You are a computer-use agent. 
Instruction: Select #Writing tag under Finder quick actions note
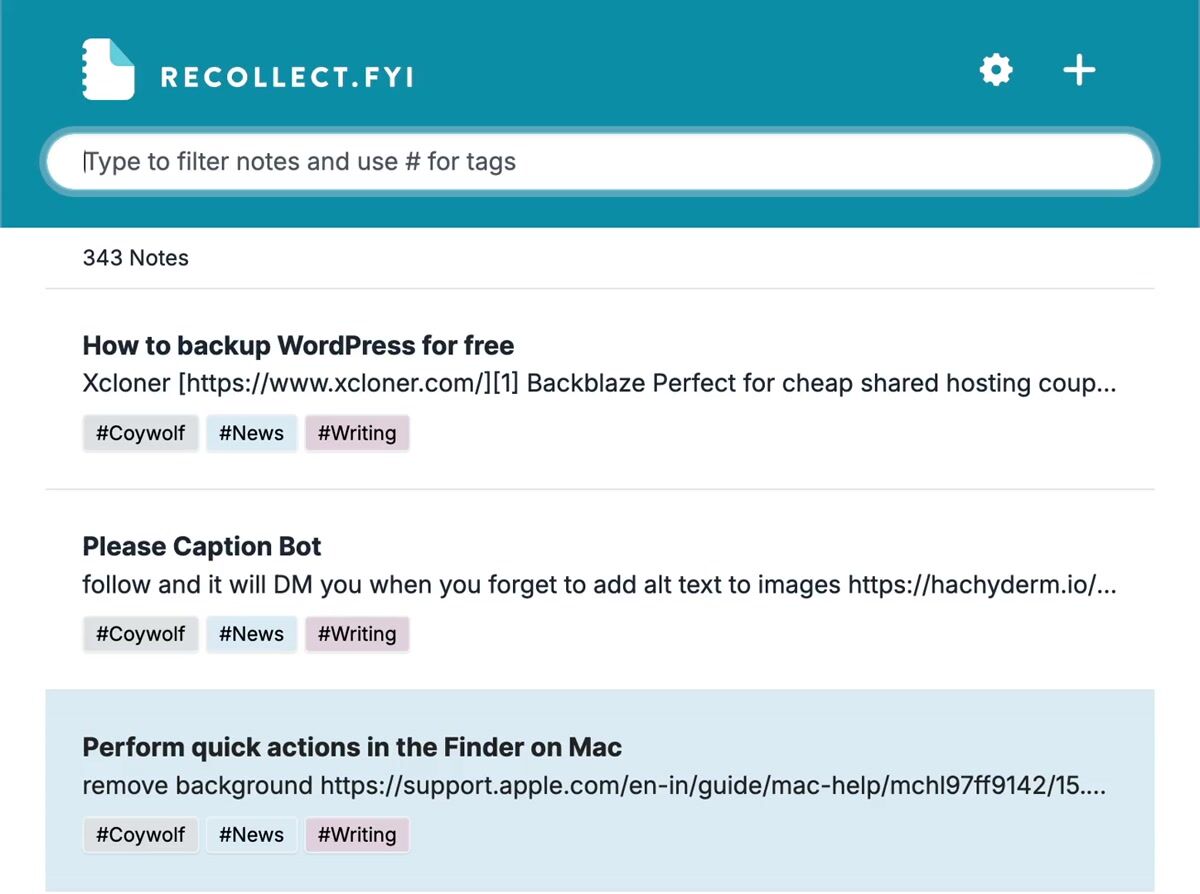click(x=357, y=835)
